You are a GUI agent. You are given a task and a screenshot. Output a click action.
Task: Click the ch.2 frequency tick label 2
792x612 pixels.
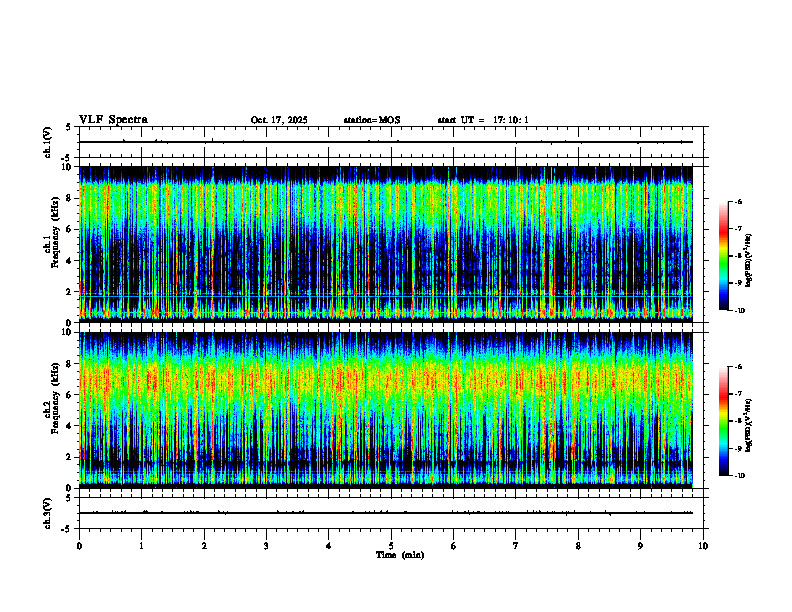point(70,457)
